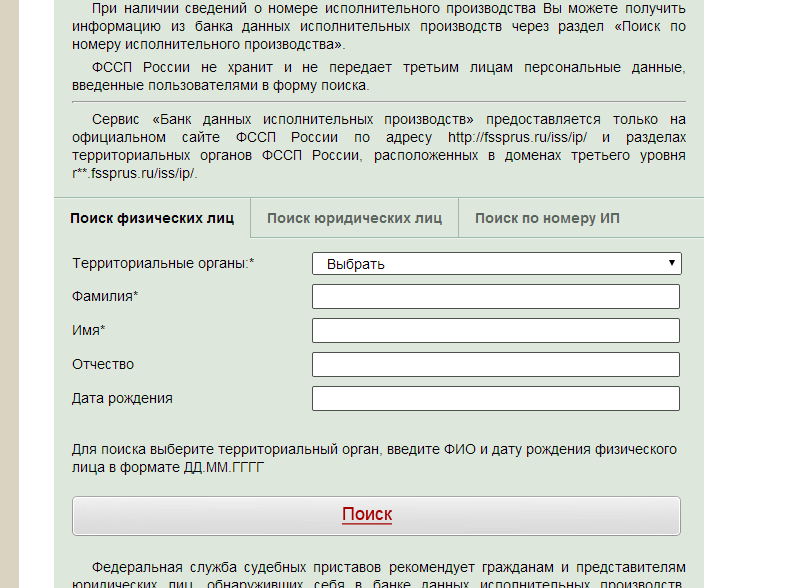The width and height of the screenshot is (792, 588).
Task: Open the Поиск юридических лиц tab
Action: point(355,218)
